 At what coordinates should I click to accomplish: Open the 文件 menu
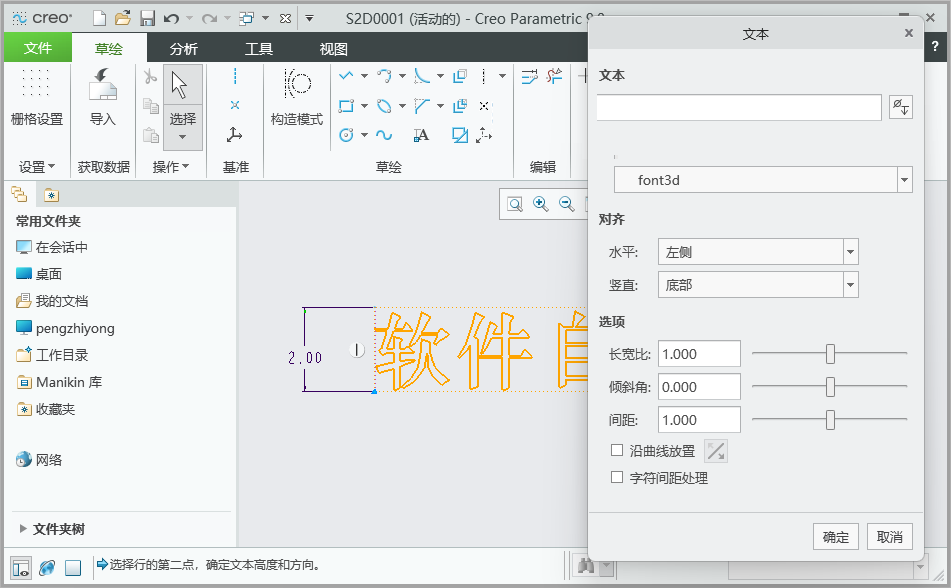coord(37,46)
